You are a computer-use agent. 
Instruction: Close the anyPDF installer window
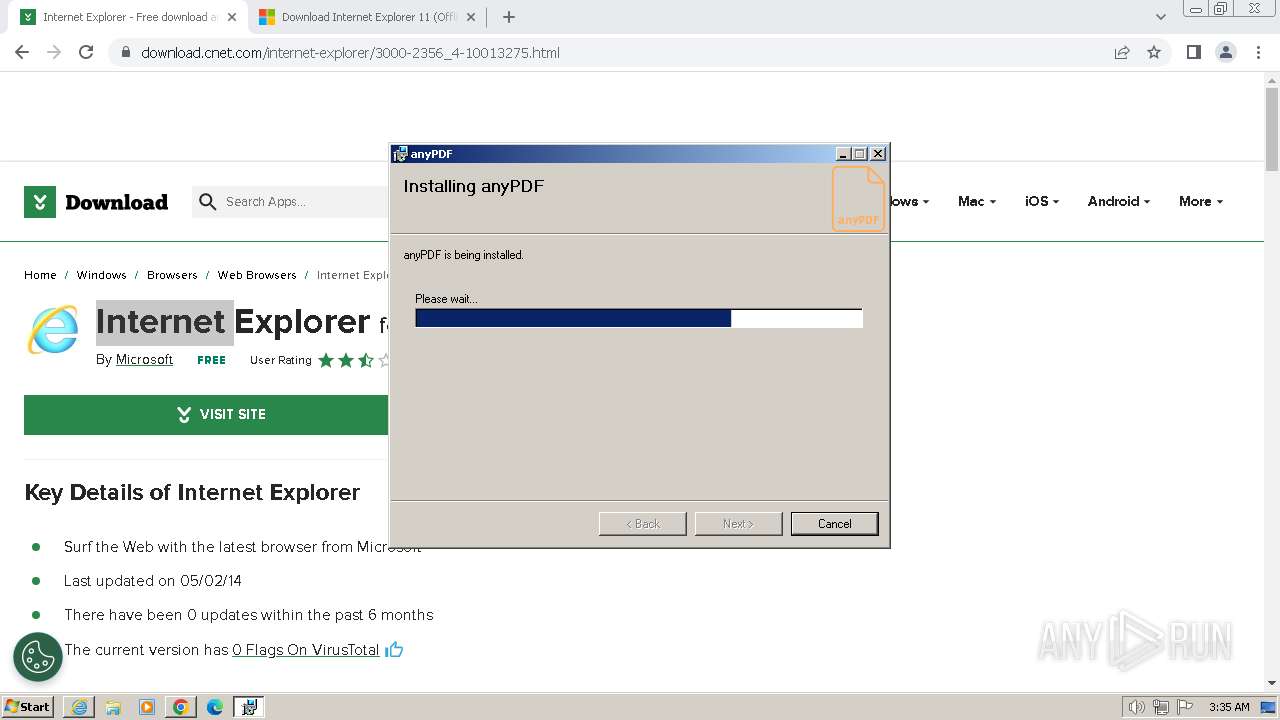point(878,154)
